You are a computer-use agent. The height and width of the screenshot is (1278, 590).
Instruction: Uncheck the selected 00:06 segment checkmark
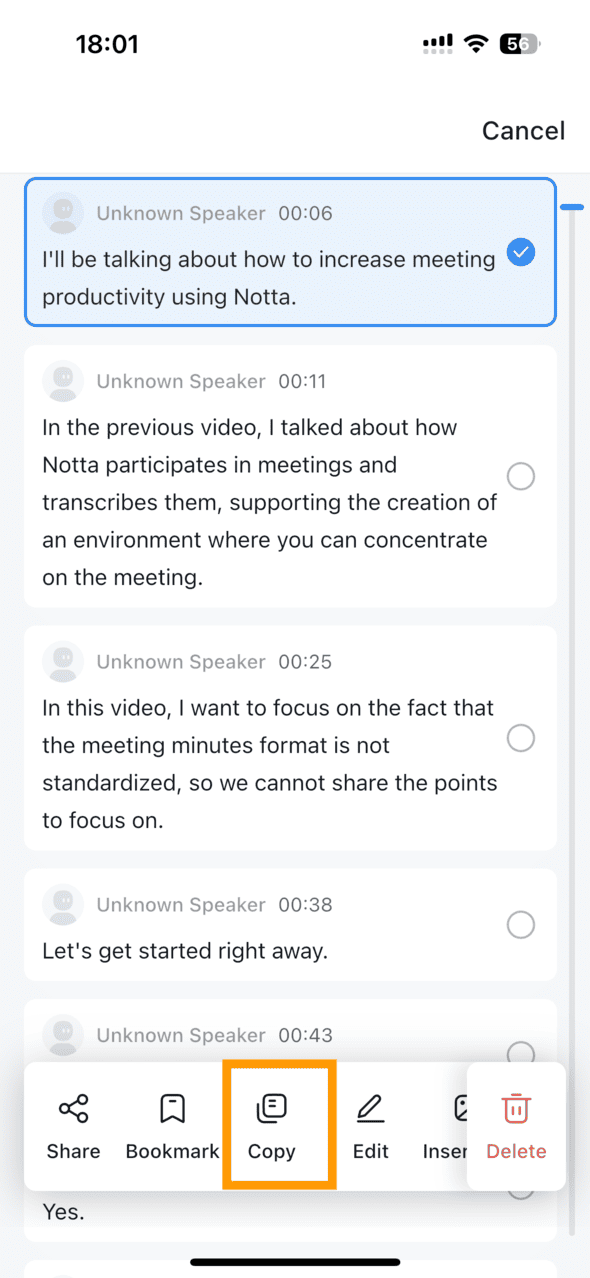tap(521, 252)
